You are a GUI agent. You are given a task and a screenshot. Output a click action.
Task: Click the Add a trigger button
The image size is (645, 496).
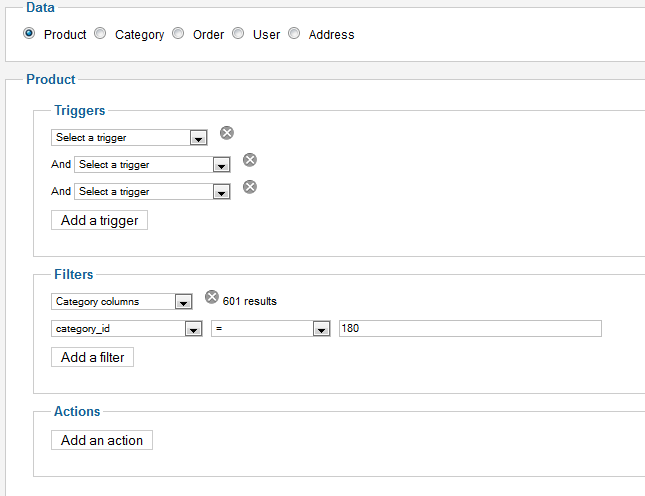tap(99, 220)
